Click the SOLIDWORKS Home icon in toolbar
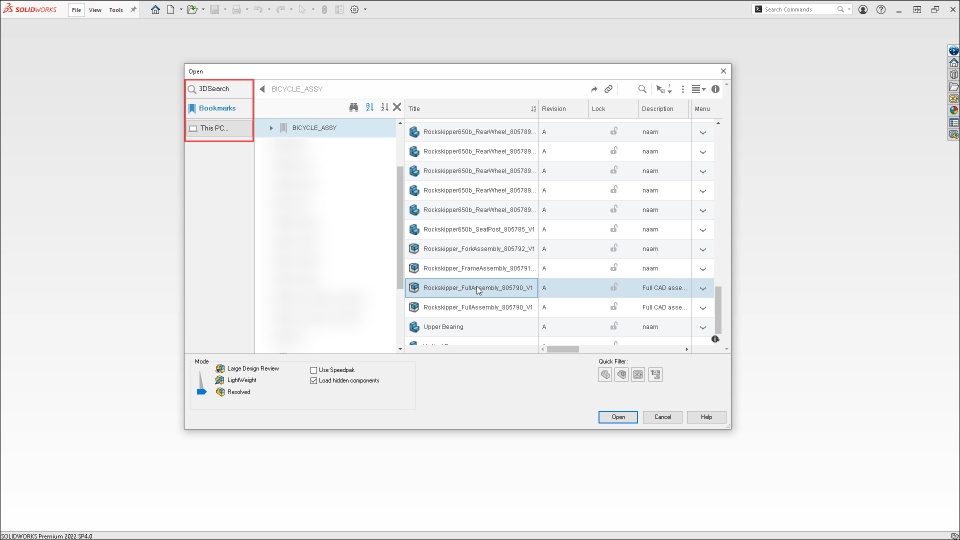 pos(156,9)
